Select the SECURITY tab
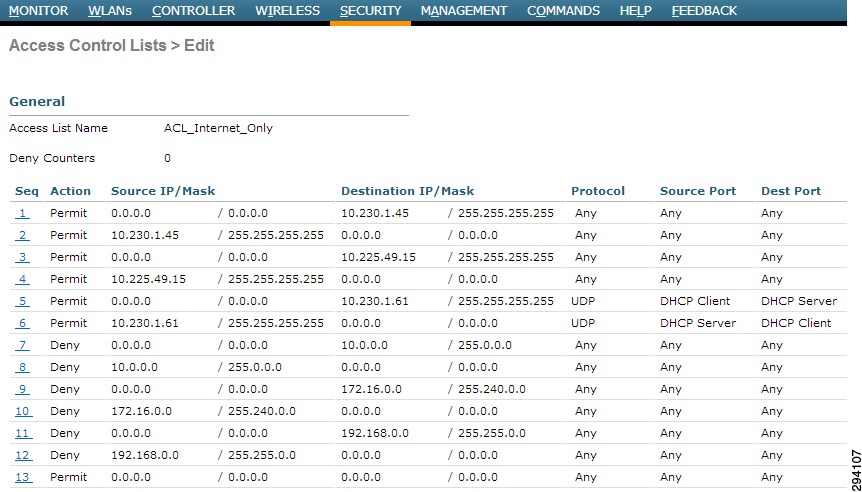The image size is (862, 492). (371, 10)
